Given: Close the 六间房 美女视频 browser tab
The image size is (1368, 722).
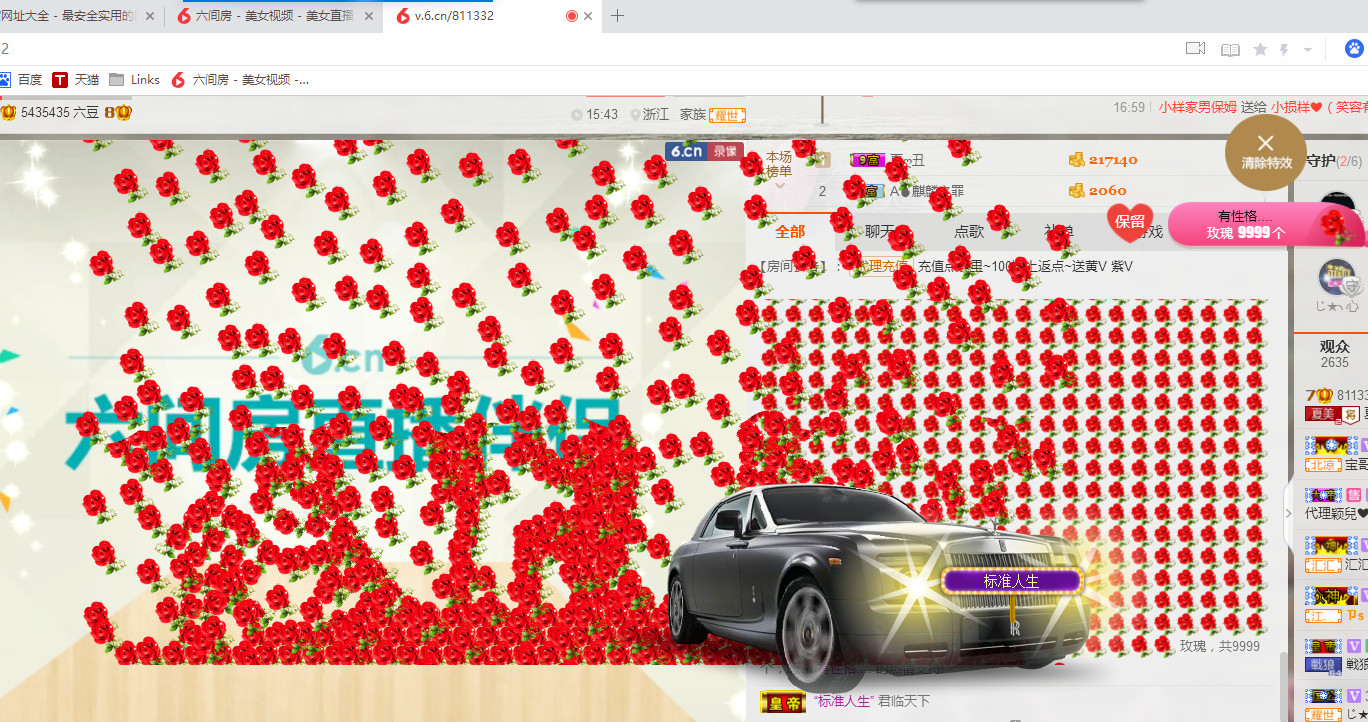Looking at the screenshot, I should (368, 16).
